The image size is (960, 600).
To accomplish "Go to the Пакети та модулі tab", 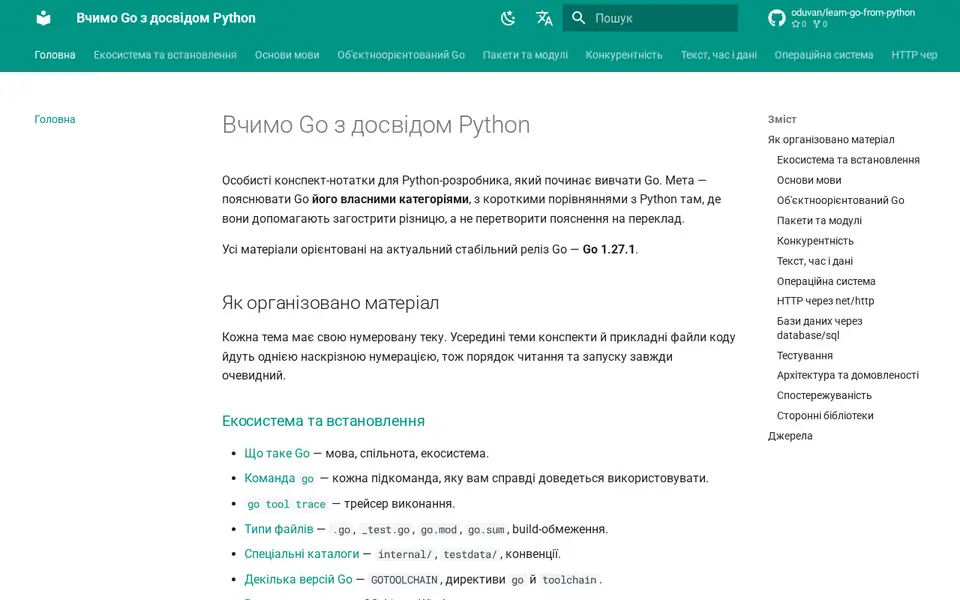I will click(525, 54).
